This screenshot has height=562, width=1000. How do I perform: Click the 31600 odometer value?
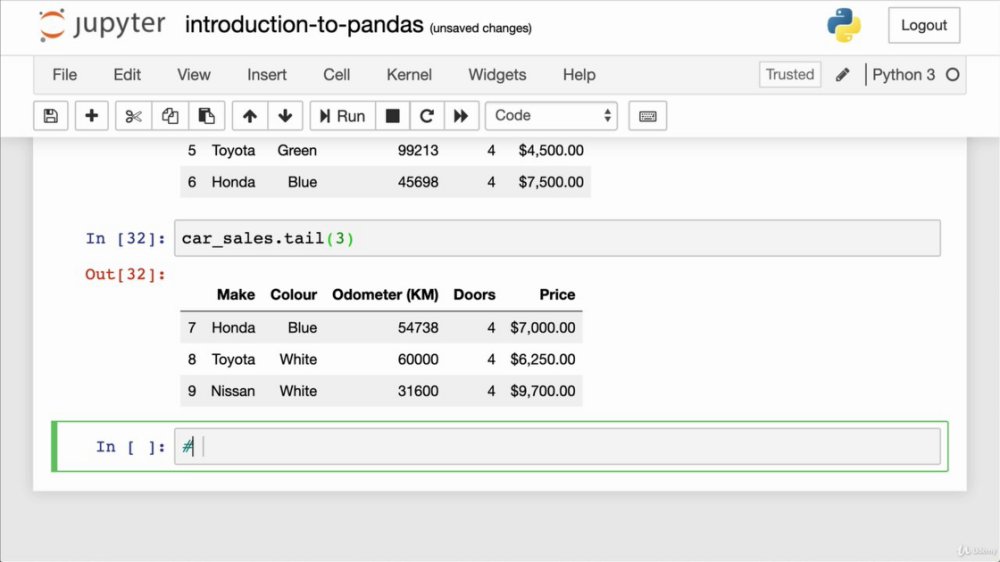point(418,391)
